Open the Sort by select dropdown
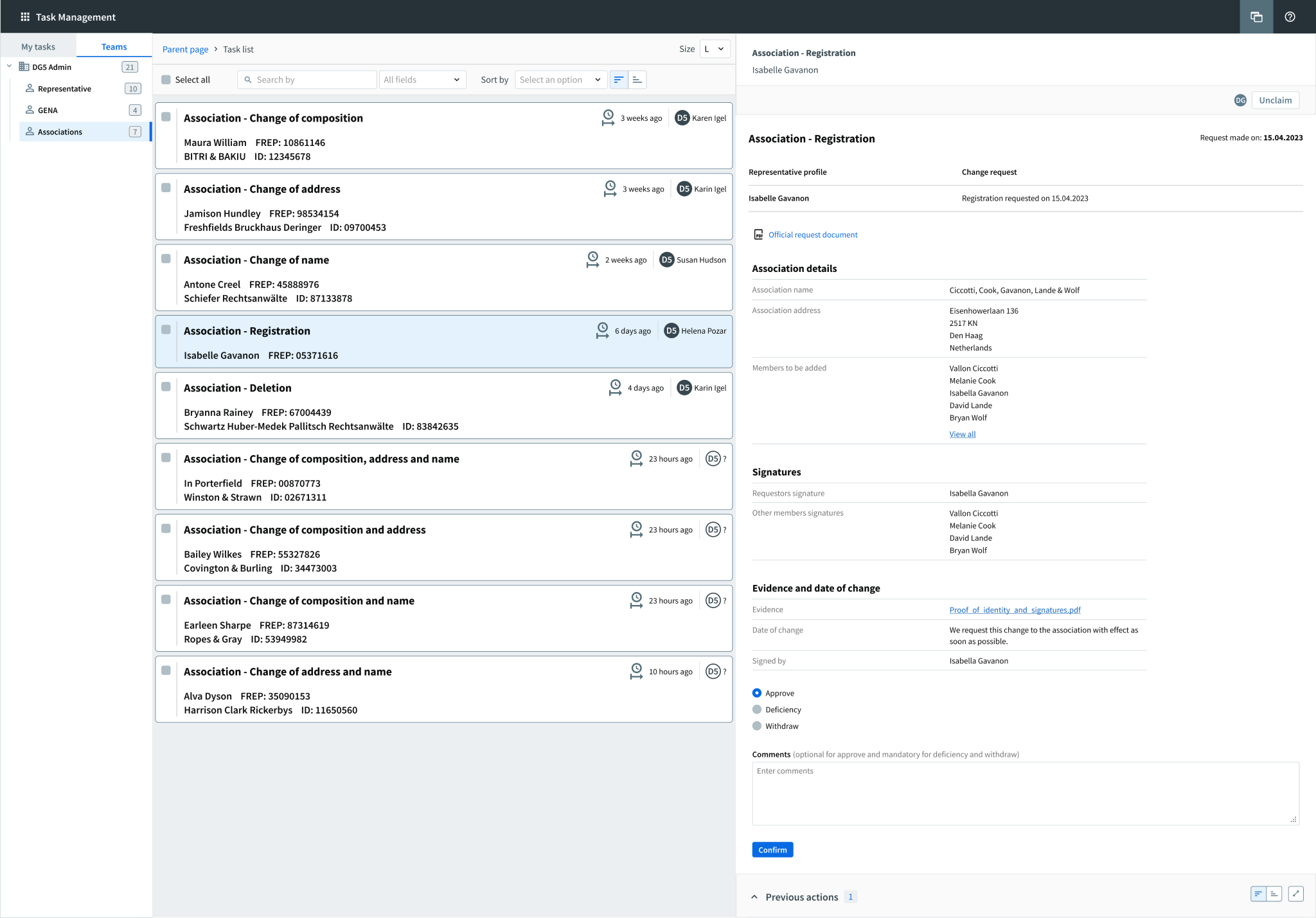Image resolution: width=1316 pixels, height=918 pixels. click(560, 80)
